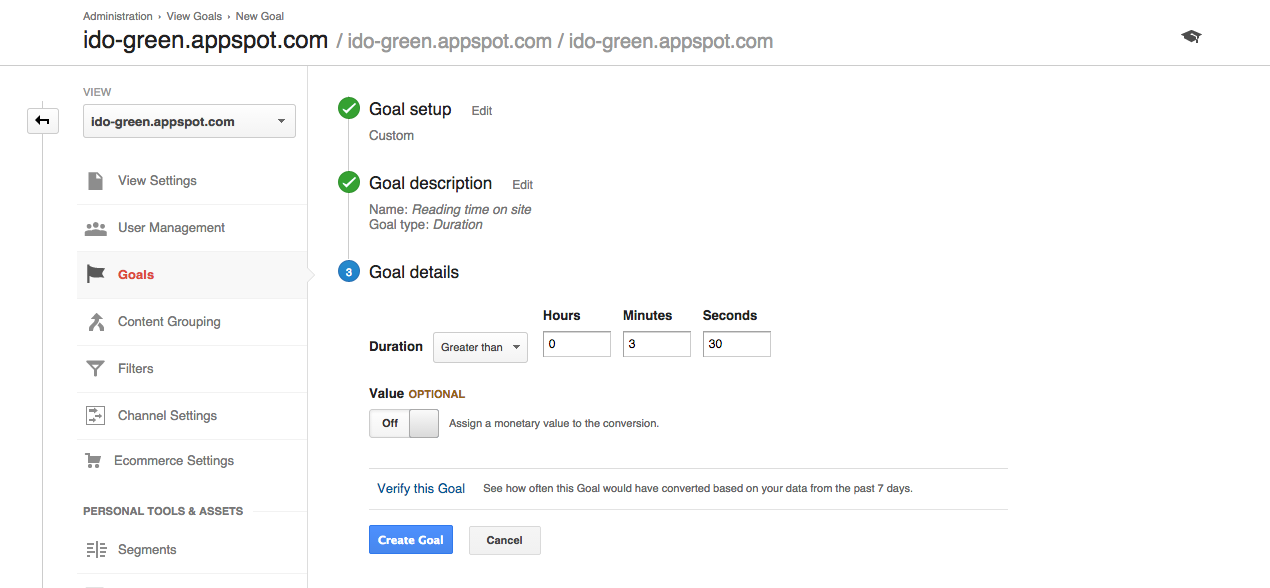Open the ido-green.appspot.com view dropdown
The image size is (1270, 588).
click(189, 122)
